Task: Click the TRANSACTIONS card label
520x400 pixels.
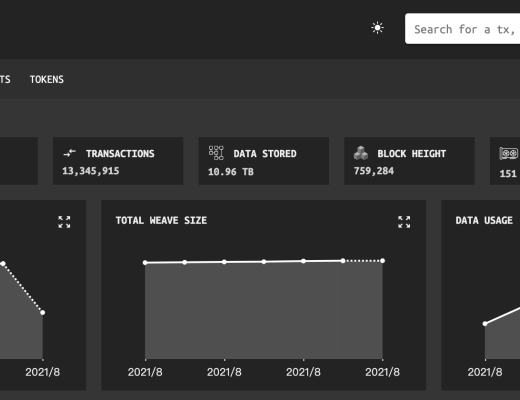Action: pos(120,154)
